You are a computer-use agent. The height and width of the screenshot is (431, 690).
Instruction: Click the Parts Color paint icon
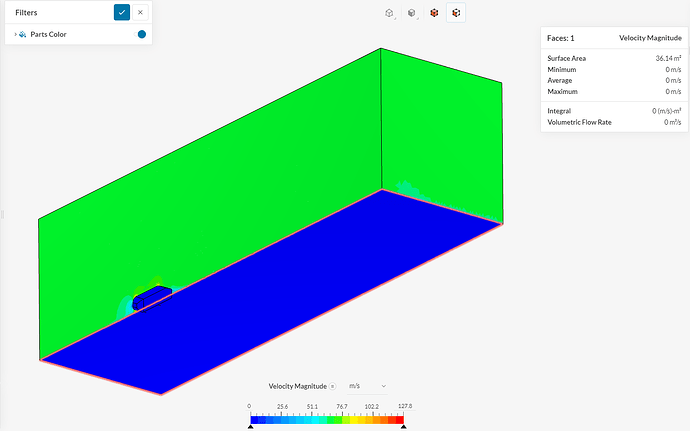coord(23,34)
